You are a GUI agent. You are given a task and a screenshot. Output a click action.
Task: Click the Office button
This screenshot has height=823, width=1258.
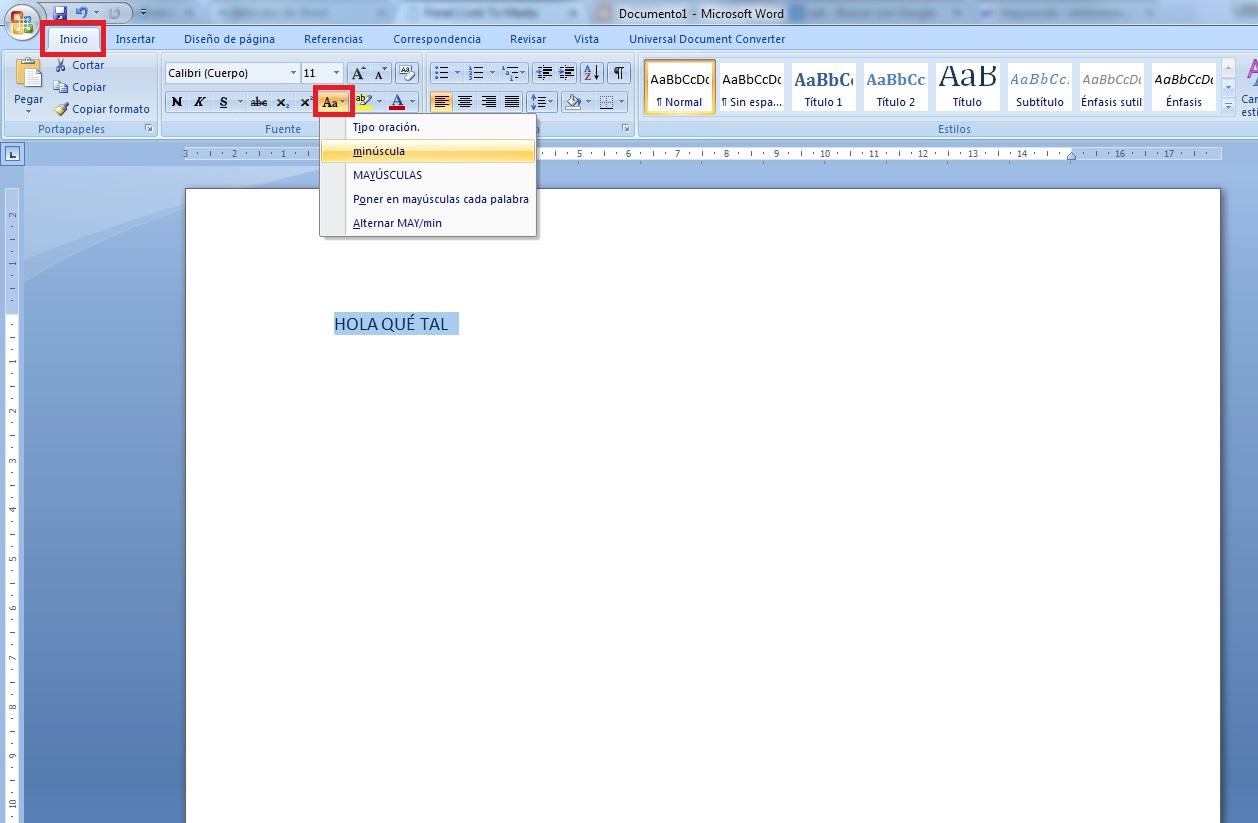(22, 23)
